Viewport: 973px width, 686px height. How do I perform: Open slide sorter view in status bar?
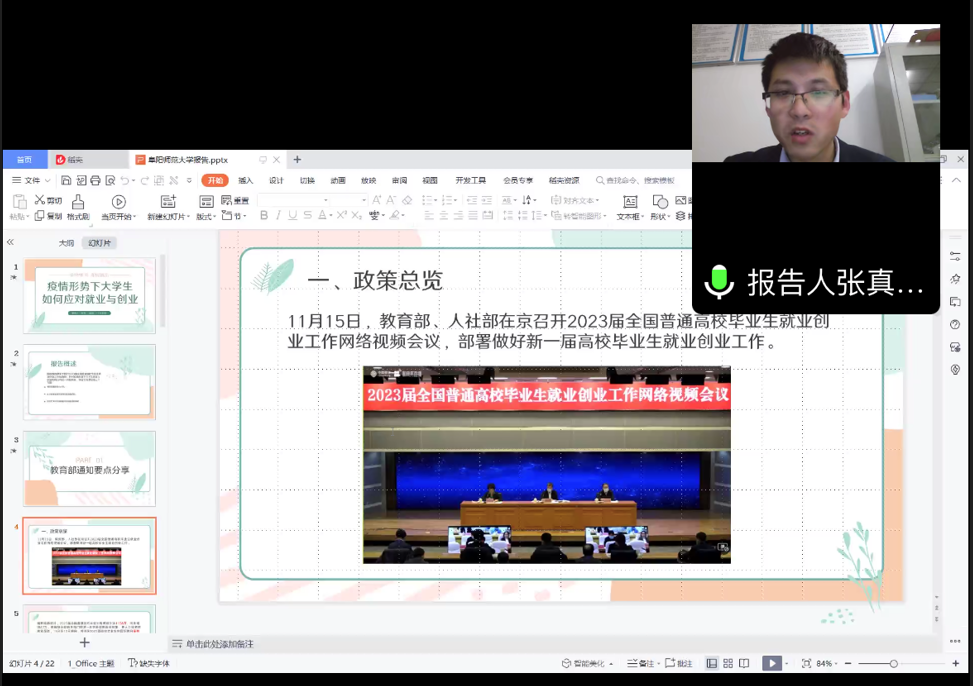728,663
